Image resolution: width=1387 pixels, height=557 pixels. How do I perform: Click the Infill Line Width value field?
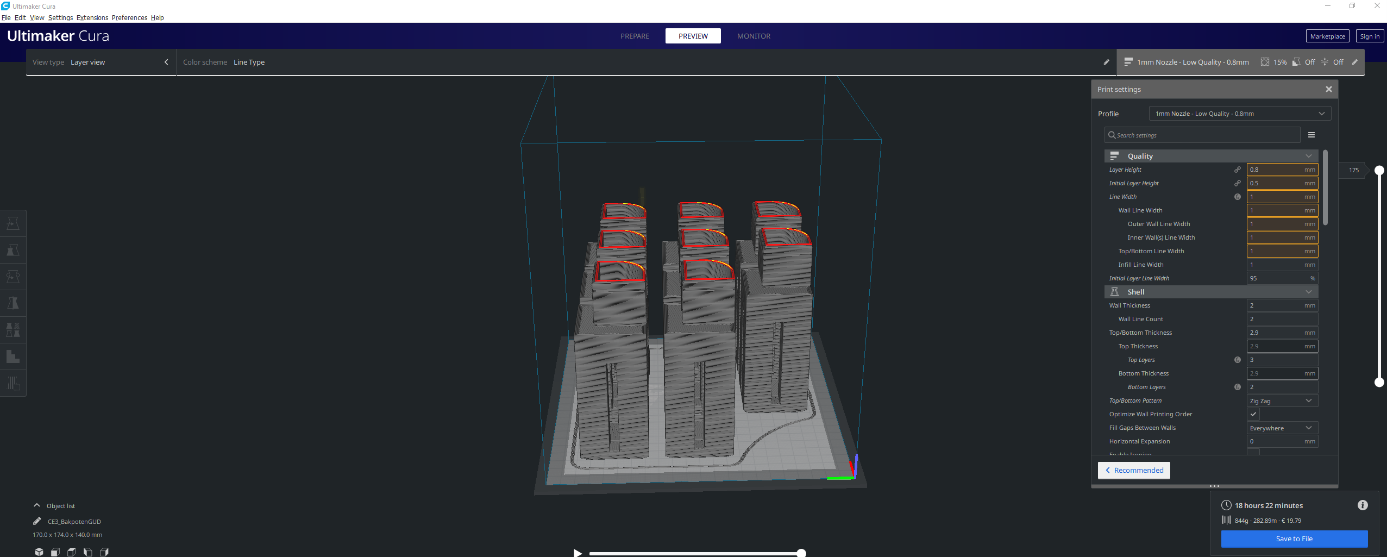1282,264
